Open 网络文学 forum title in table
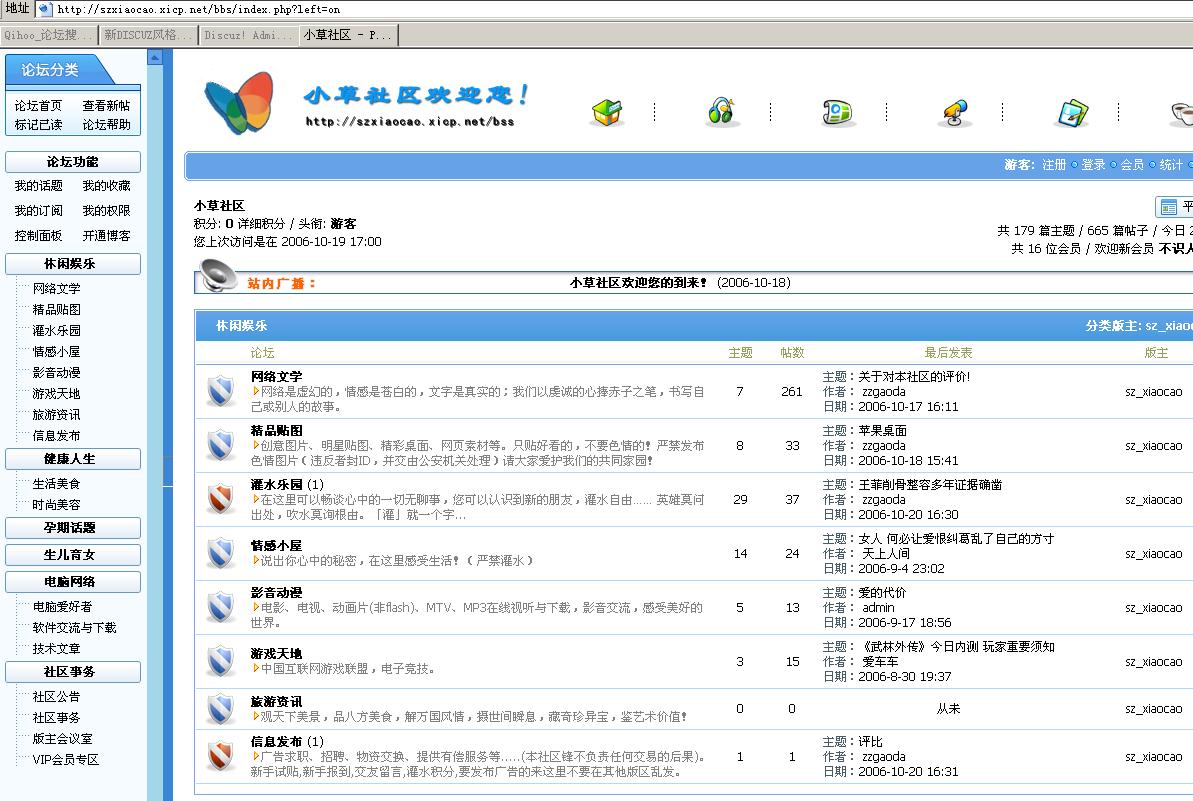 [x=276, y=377]
